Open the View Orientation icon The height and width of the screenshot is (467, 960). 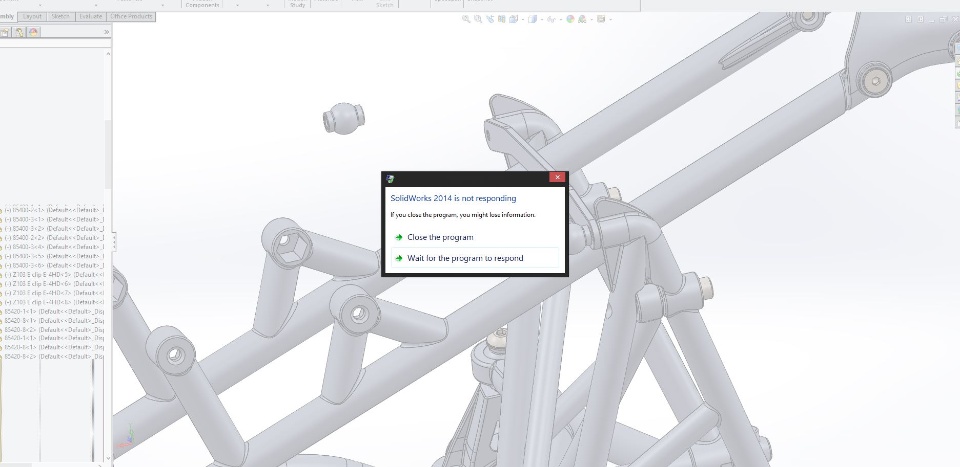513,19
